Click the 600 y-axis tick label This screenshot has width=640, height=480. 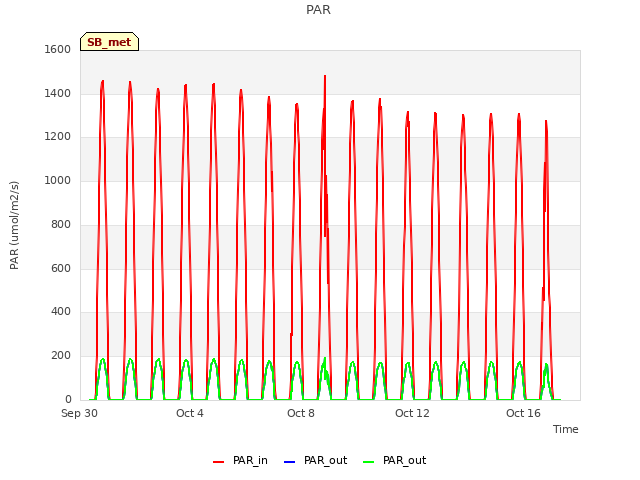pos(61,268)
